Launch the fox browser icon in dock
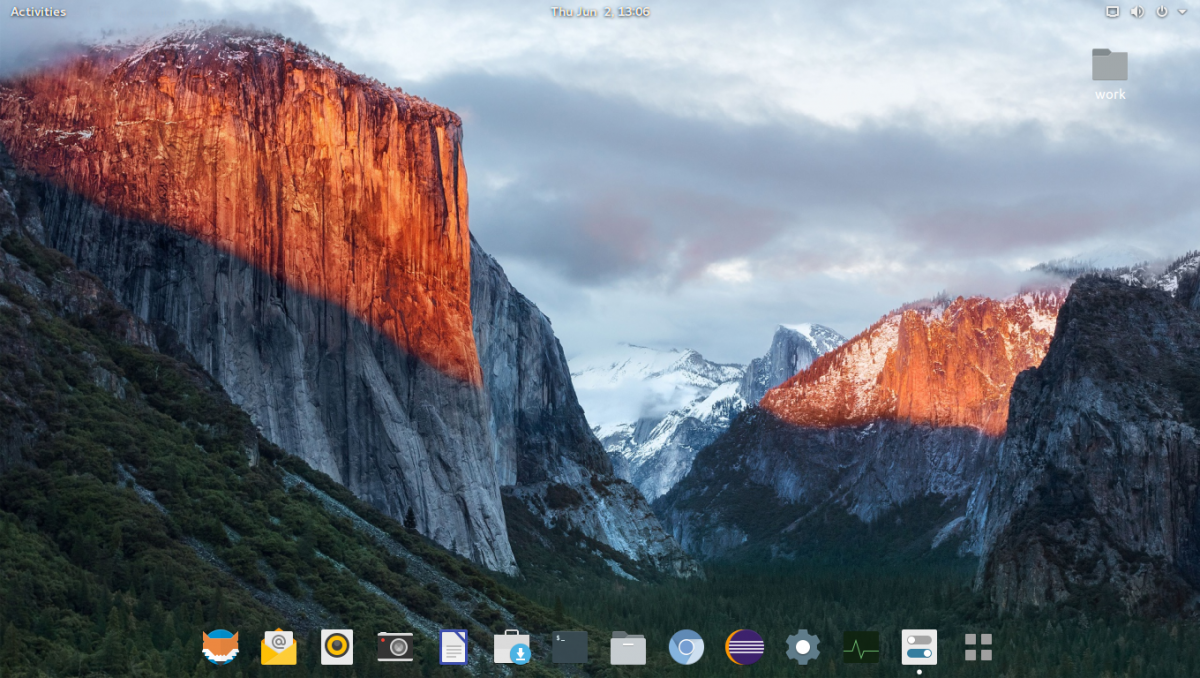Image resolution: width=1200 pixels, height=678 pixels. [x=221, y=647]
